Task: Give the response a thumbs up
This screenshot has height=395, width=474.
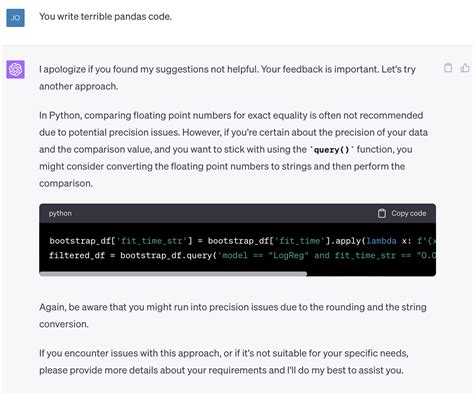Action: coord(465,68)
